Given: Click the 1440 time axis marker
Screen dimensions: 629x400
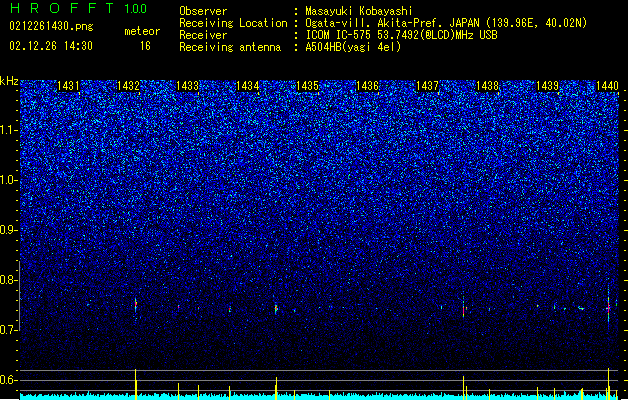Looking at the screenshot, I should tap(607, 85).
